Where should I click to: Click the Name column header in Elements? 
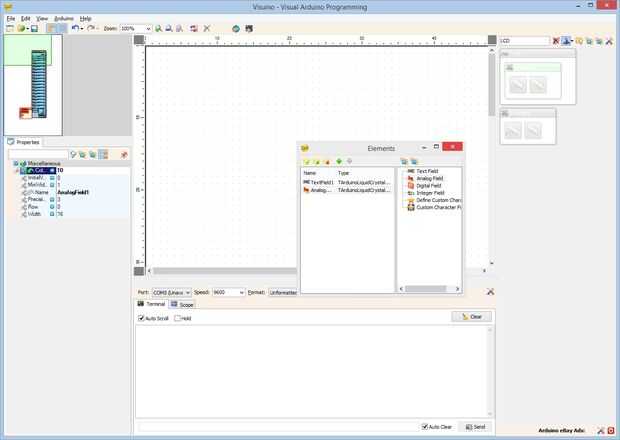point(310,173)
